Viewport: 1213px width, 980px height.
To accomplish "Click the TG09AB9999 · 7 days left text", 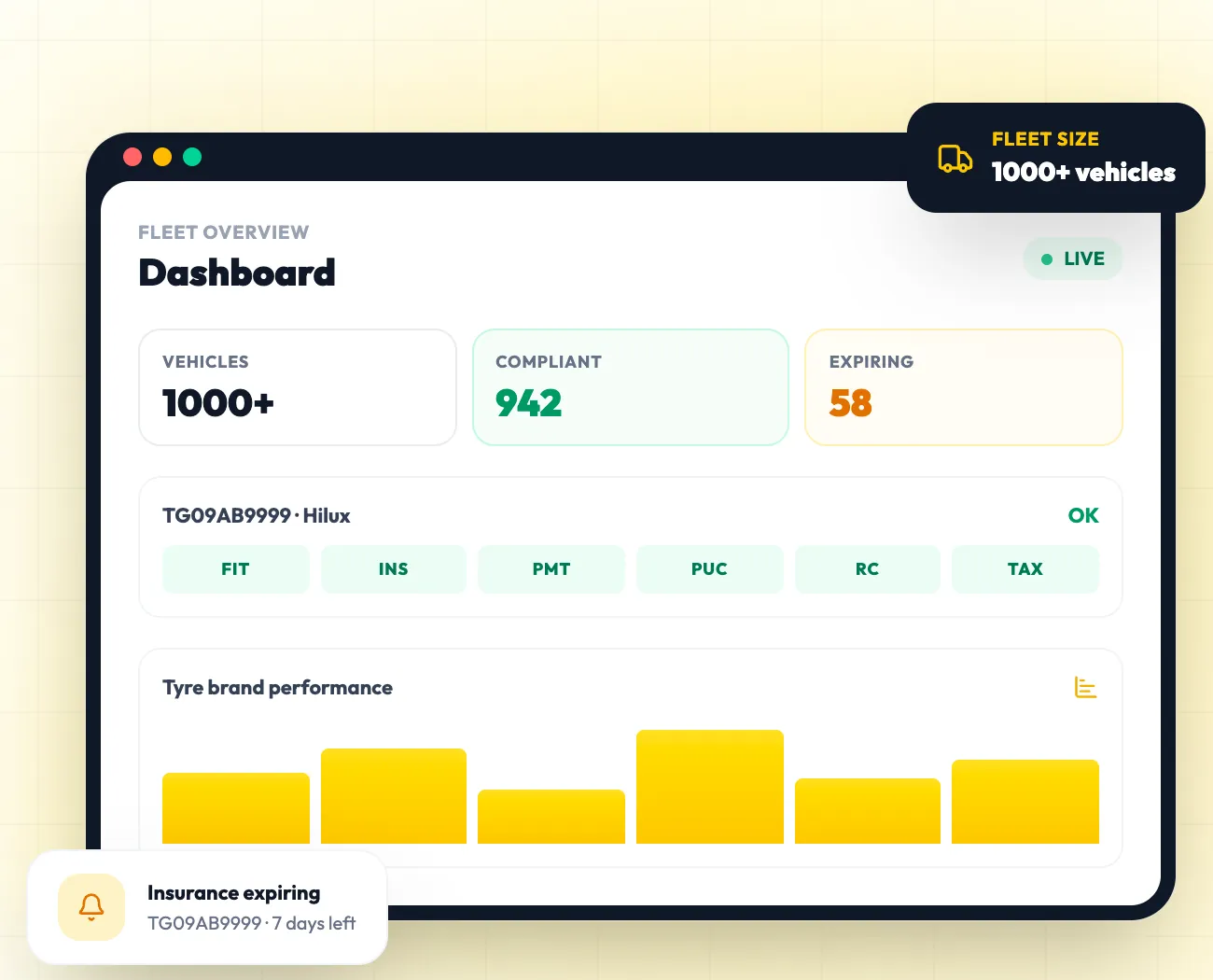I will point(252,923).
